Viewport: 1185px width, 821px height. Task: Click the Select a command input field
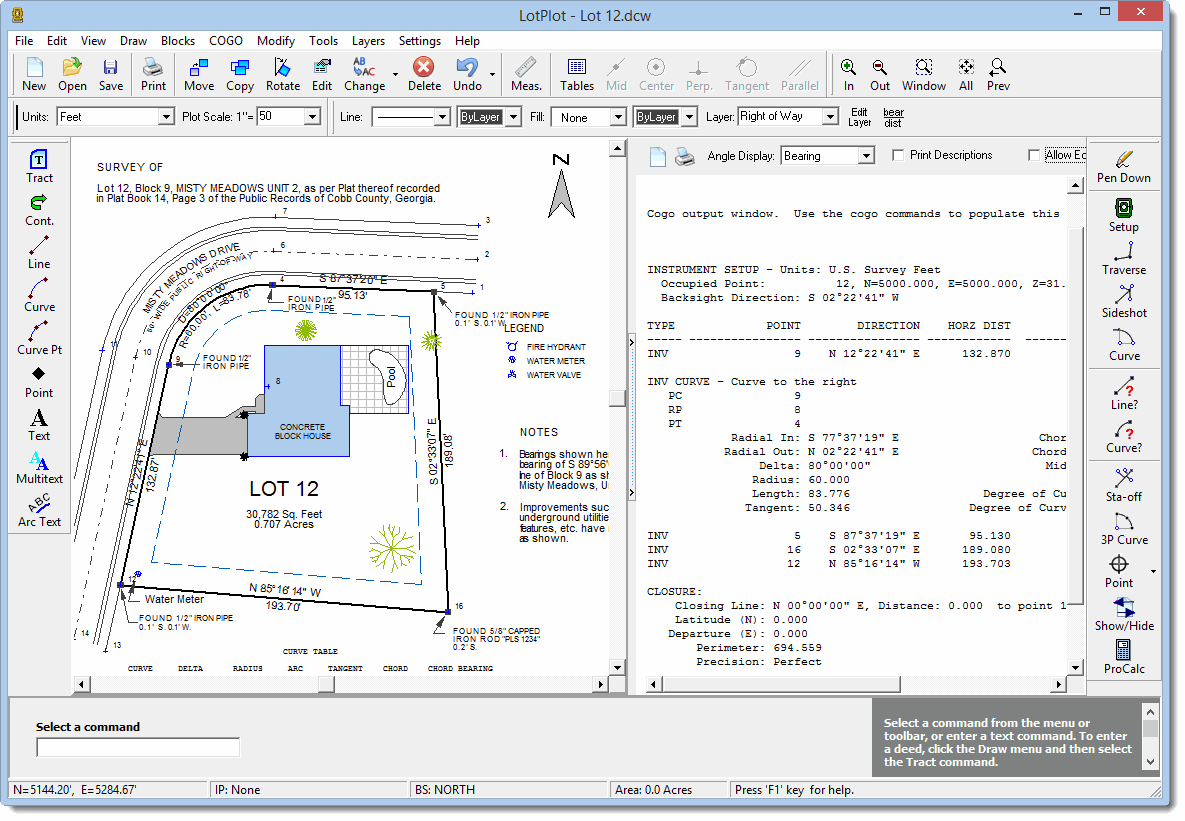pyautogui.click(x=138, y=747)
